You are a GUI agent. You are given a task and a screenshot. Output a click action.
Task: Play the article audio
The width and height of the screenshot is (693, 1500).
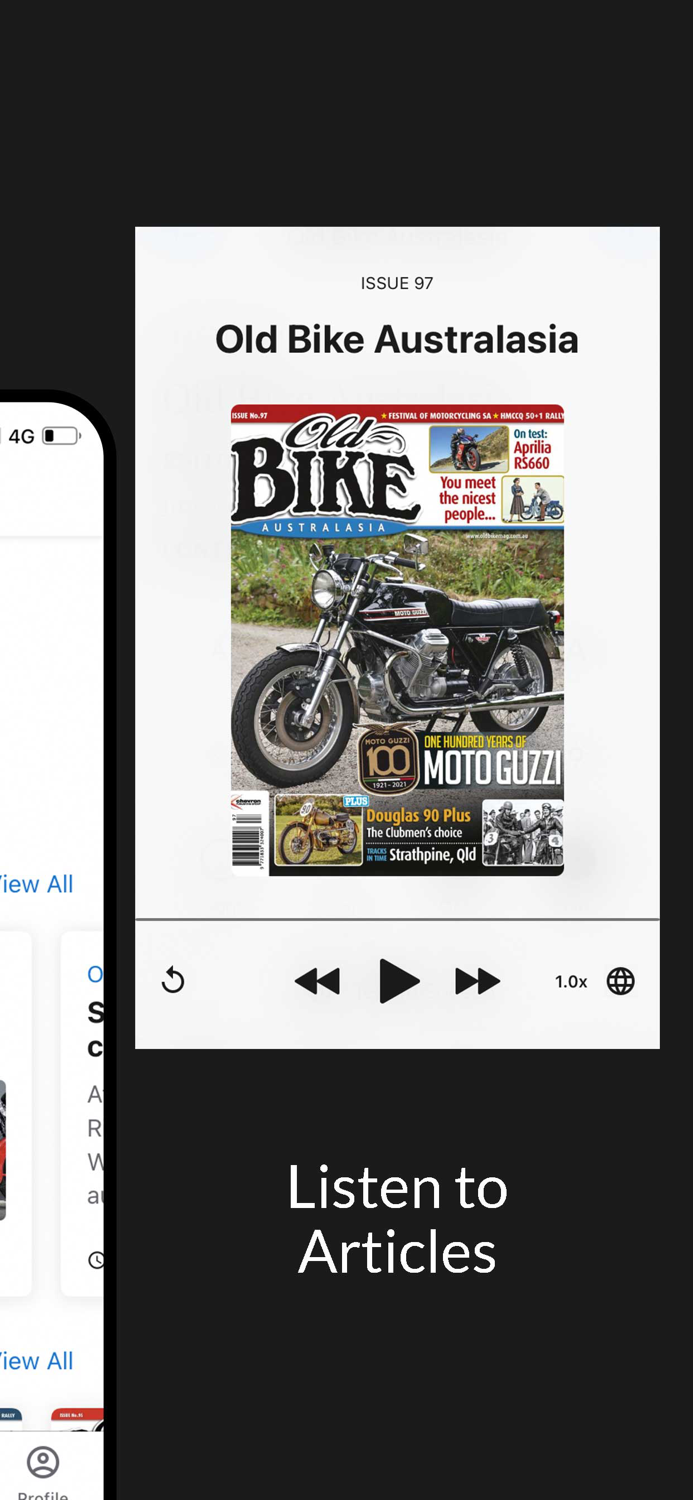(x=399, y=981)
